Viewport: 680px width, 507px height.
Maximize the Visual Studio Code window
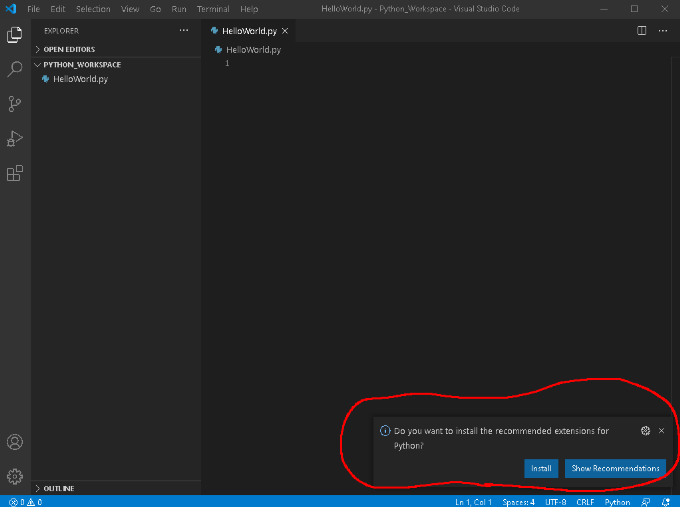[634, 9]
